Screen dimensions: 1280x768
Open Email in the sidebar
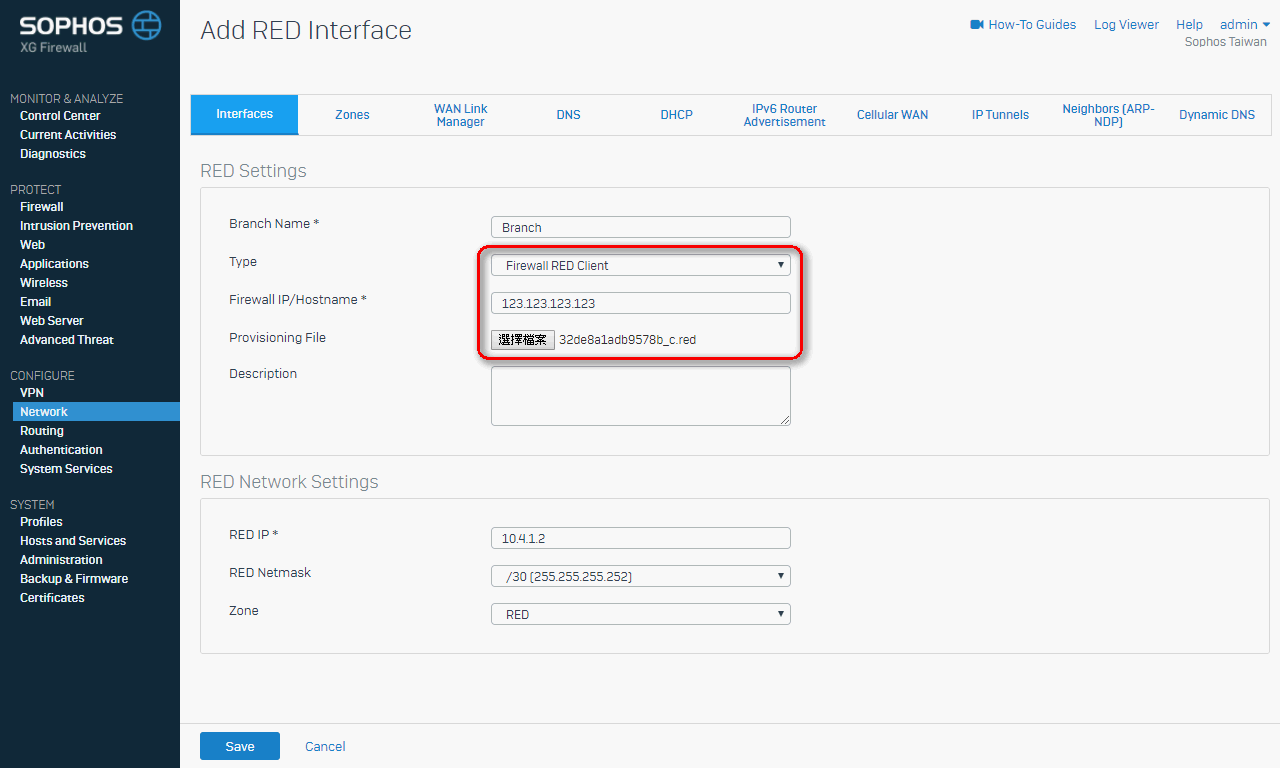(x=35, y=302)
